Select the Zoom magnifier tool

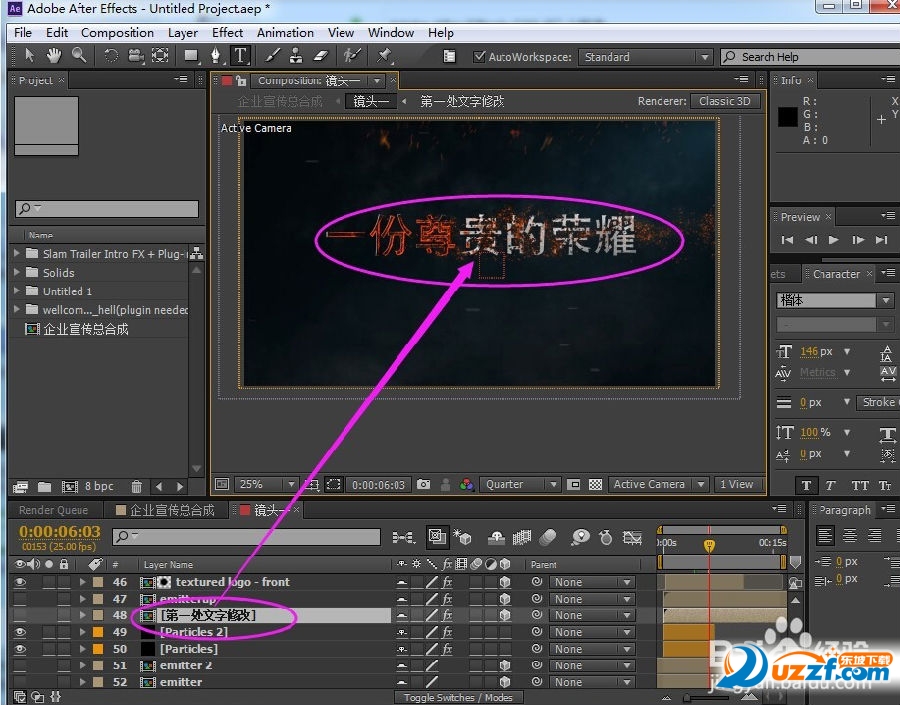pyautogui.click(x=79, y=56)
